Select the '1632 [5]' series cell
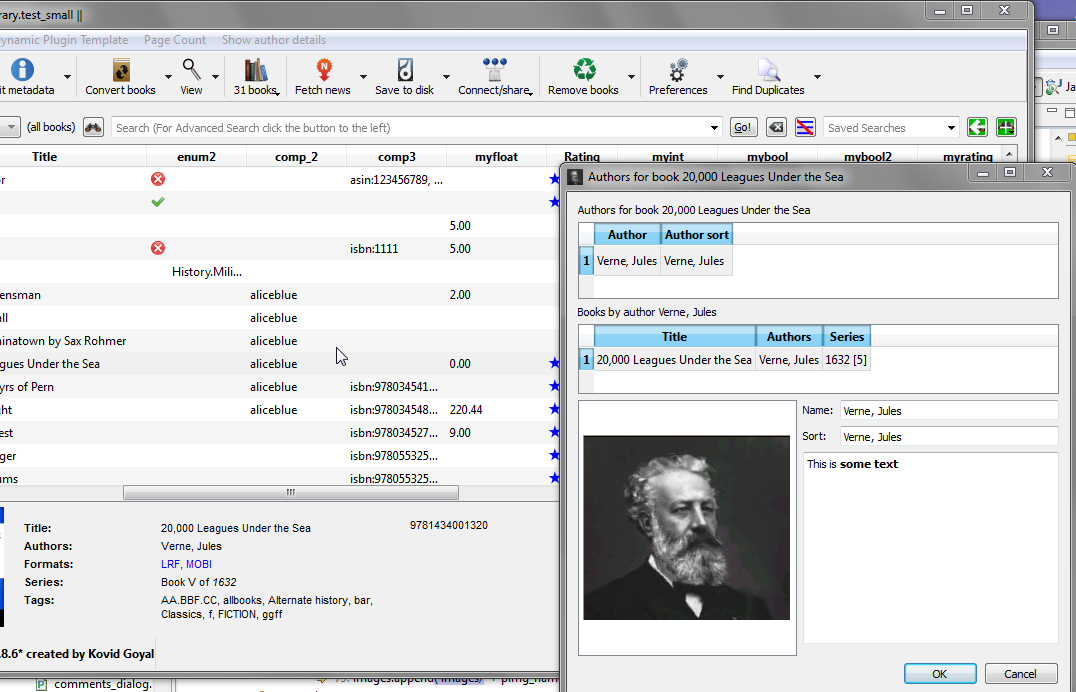This screenshot has width=1076, height=692. tap(846, 360)
